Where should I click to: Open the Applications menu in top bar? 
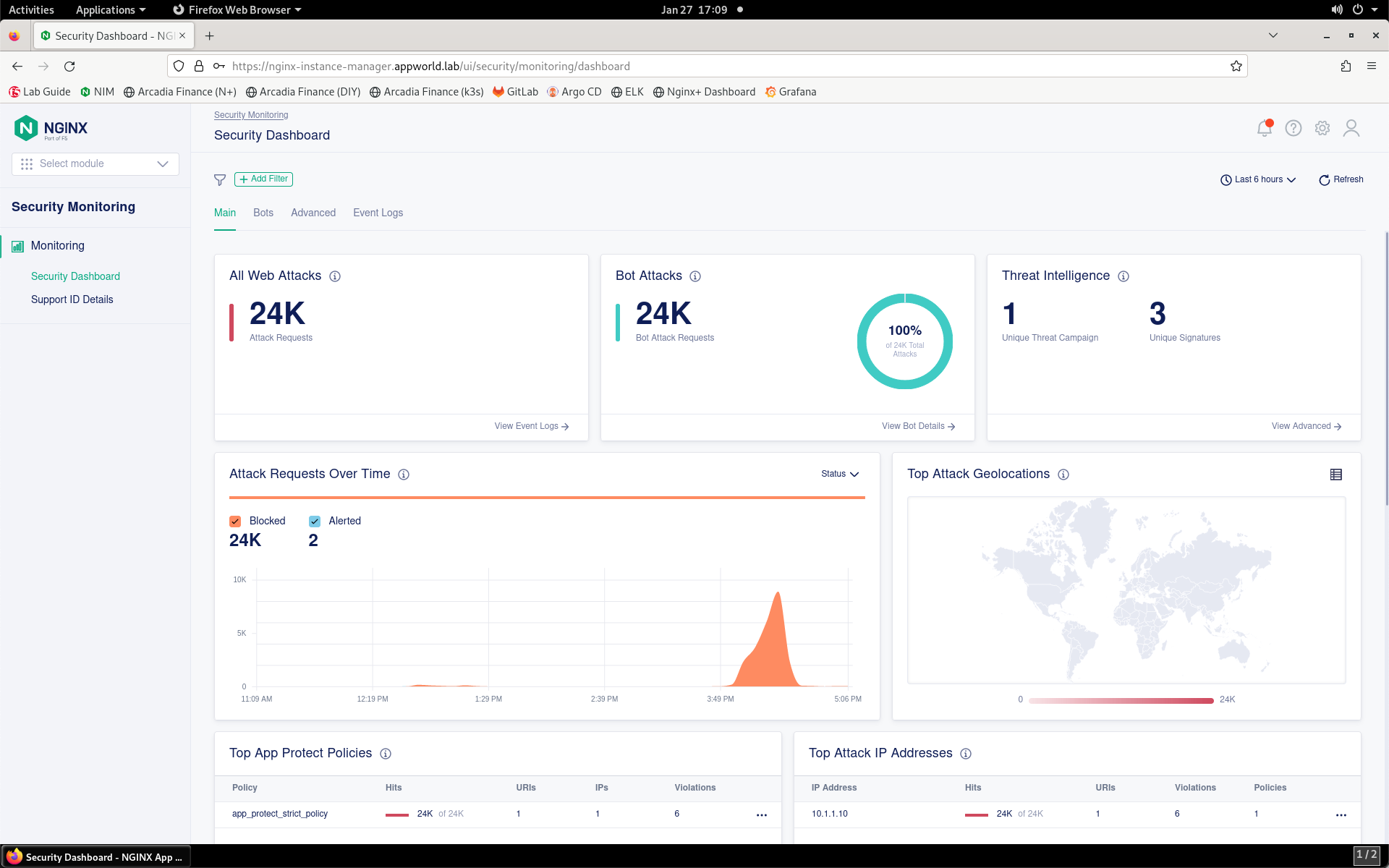coord(111,10)
